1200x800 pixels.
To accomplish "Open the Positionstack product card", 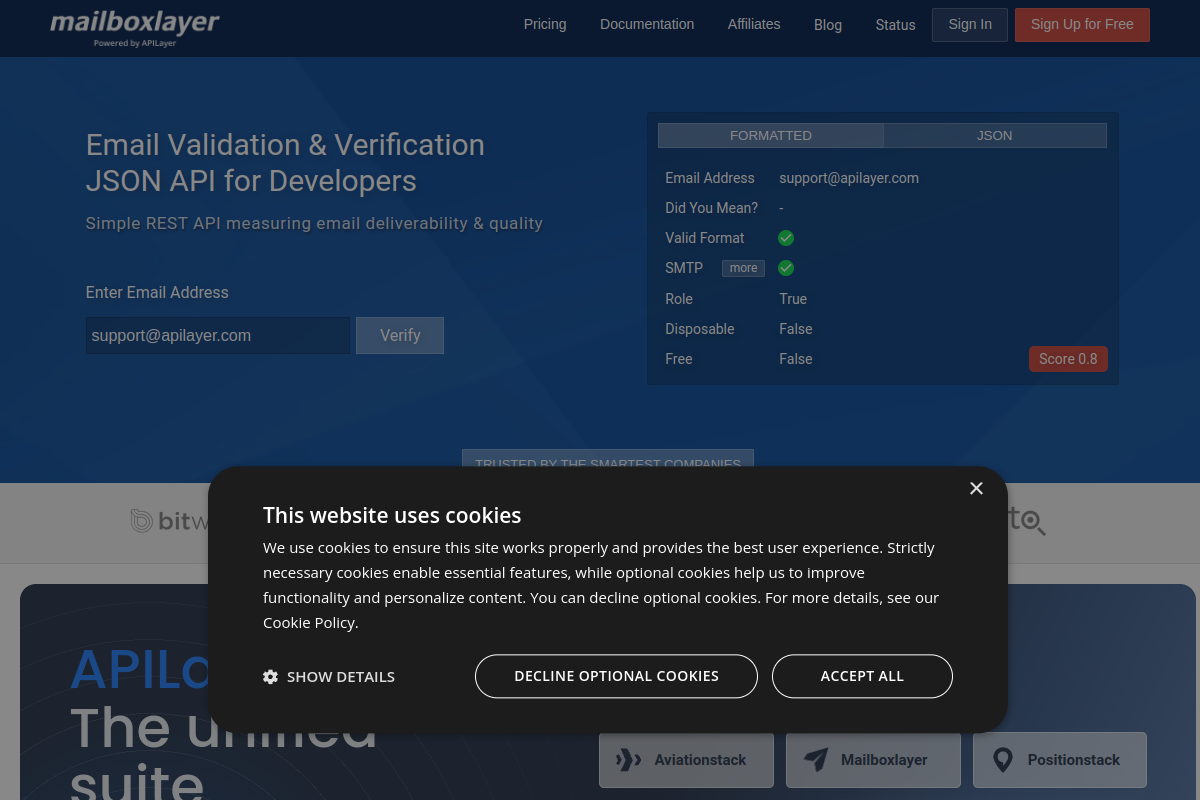I will [1060, 760].
